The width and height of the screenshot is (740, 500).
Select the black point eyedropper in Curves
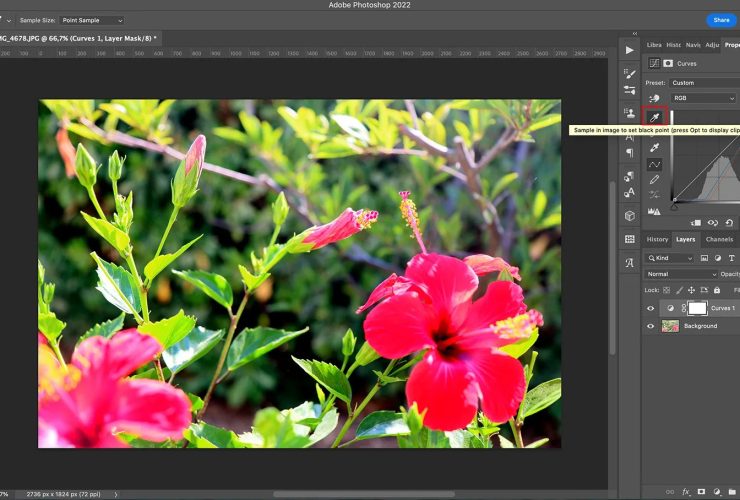(655, 116)
